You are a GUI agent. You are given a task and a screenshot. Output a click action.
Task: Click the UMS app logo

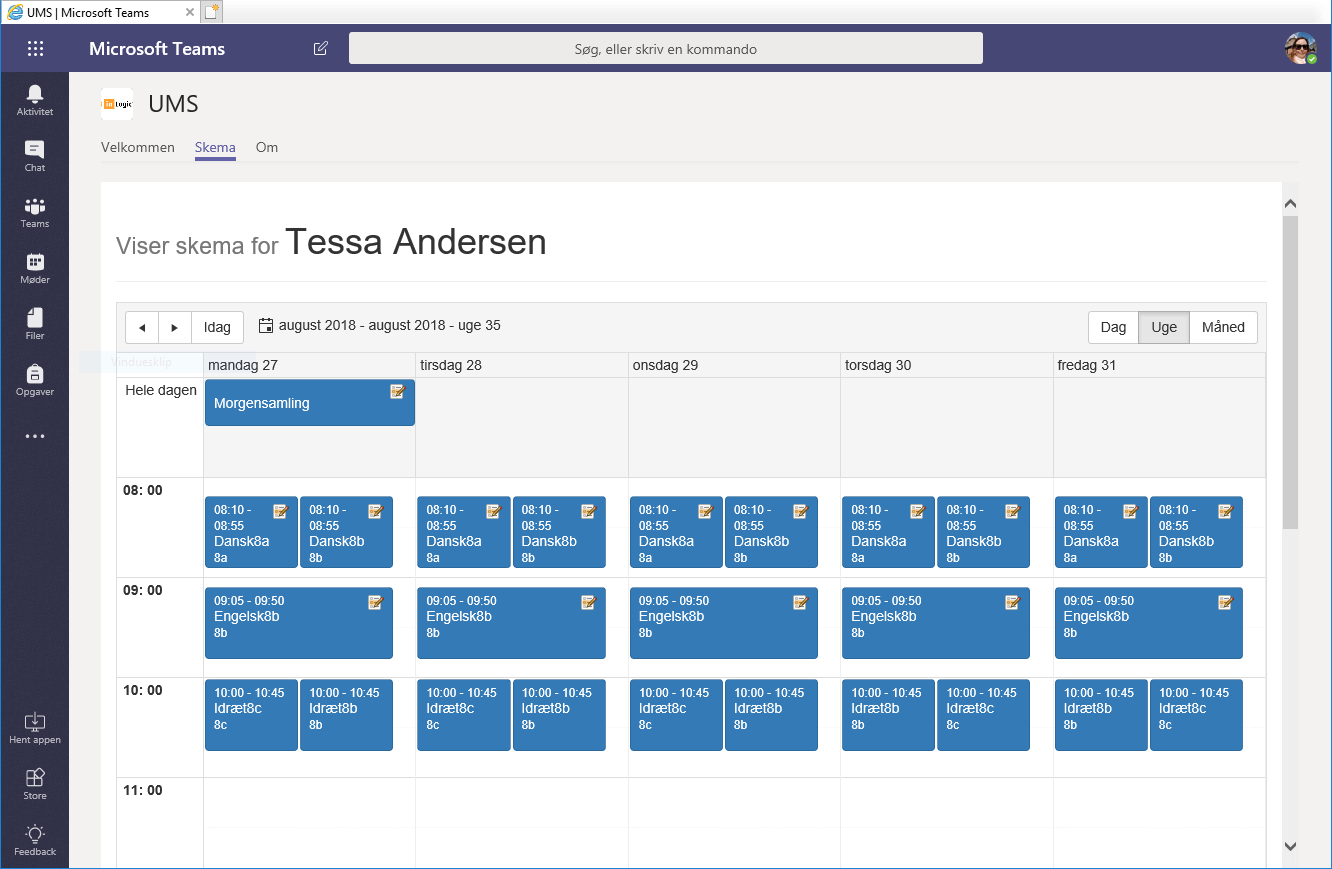click(117, 104)
